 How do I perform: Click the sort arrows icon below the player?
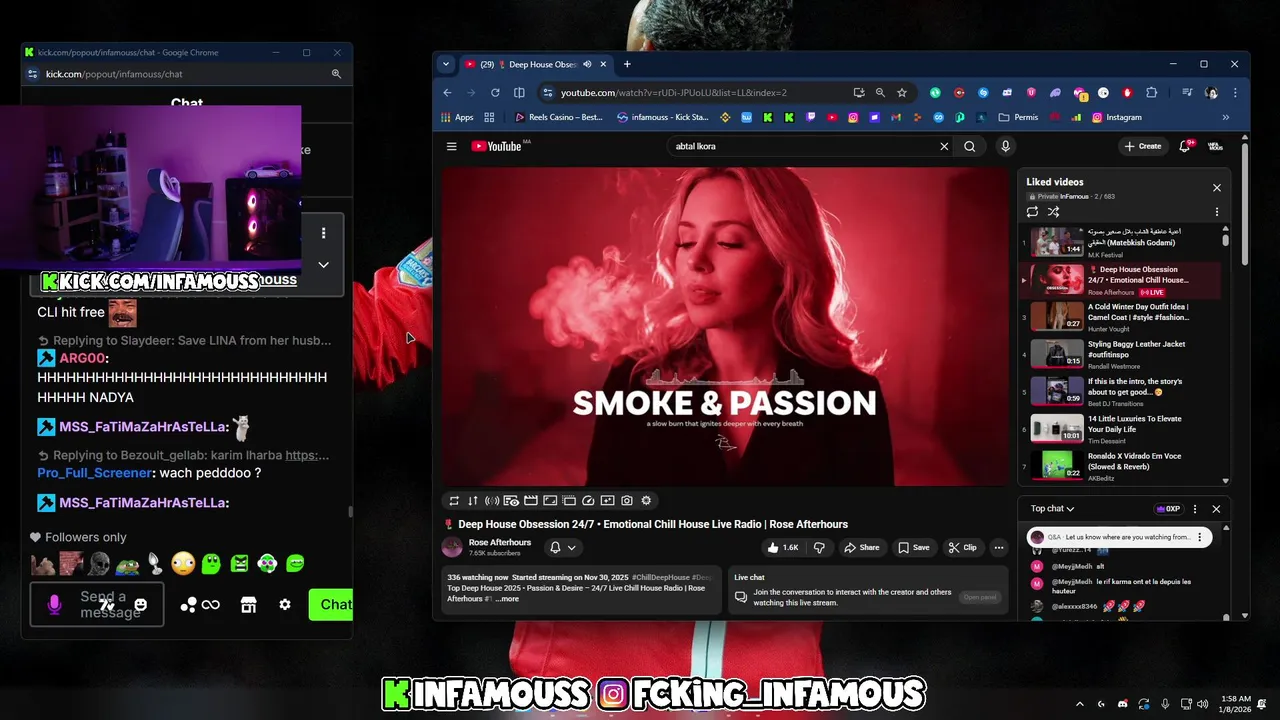tap(473, 500)
